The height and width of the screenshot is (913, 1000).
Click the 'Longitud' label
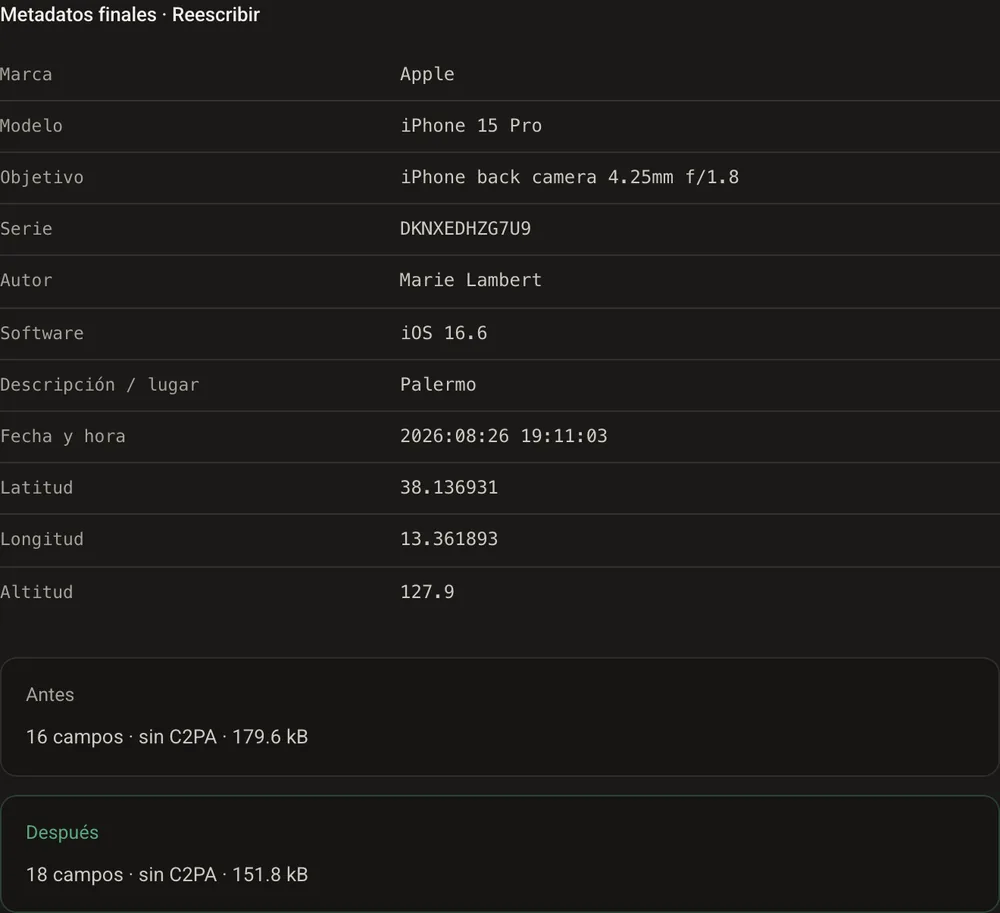coord(42,540)
